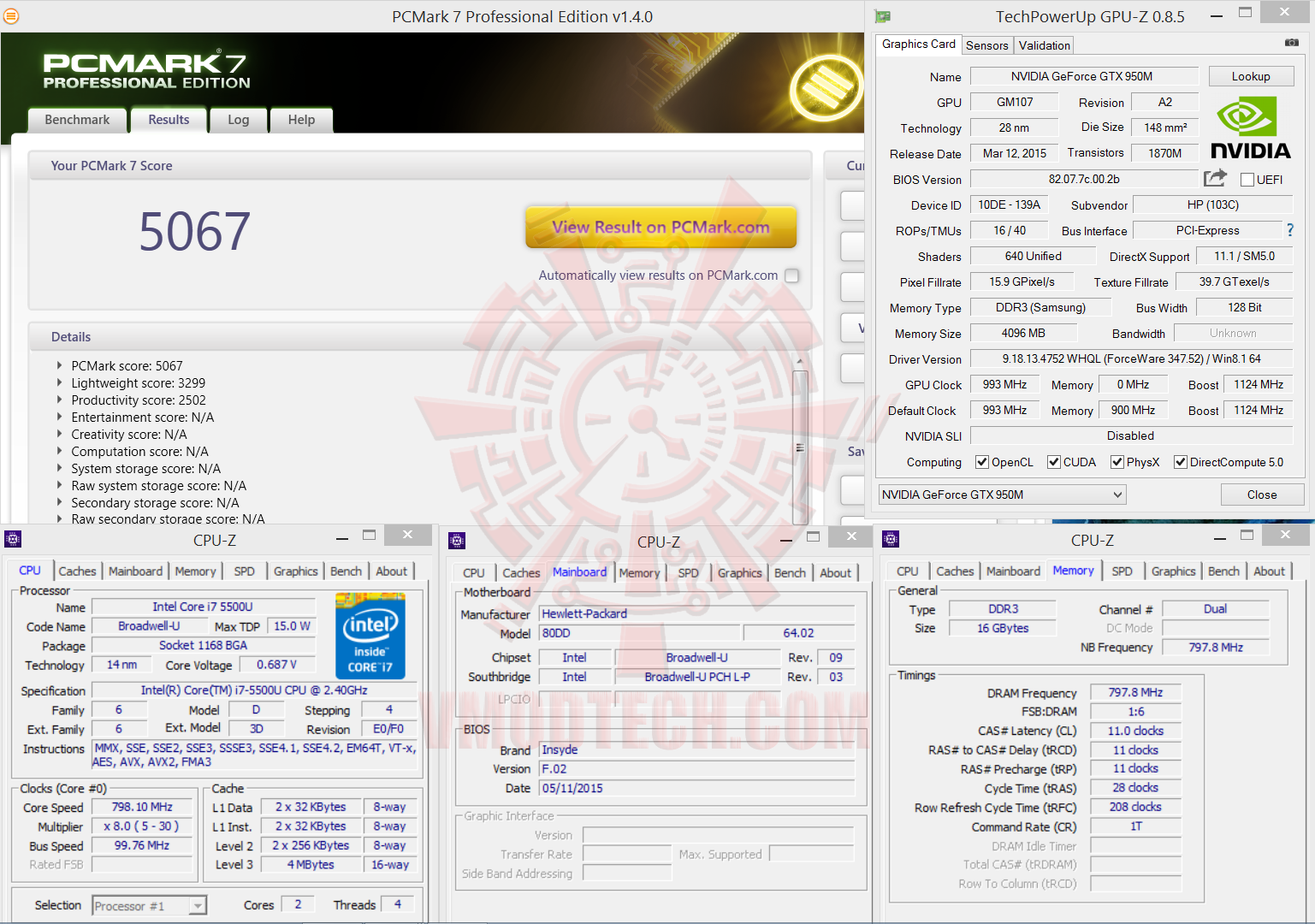The image size is (1315, 924).
Task: Click the NVIDIA logo in GPU-Z
Action: pyautogui.click(x=1251, y=127)
